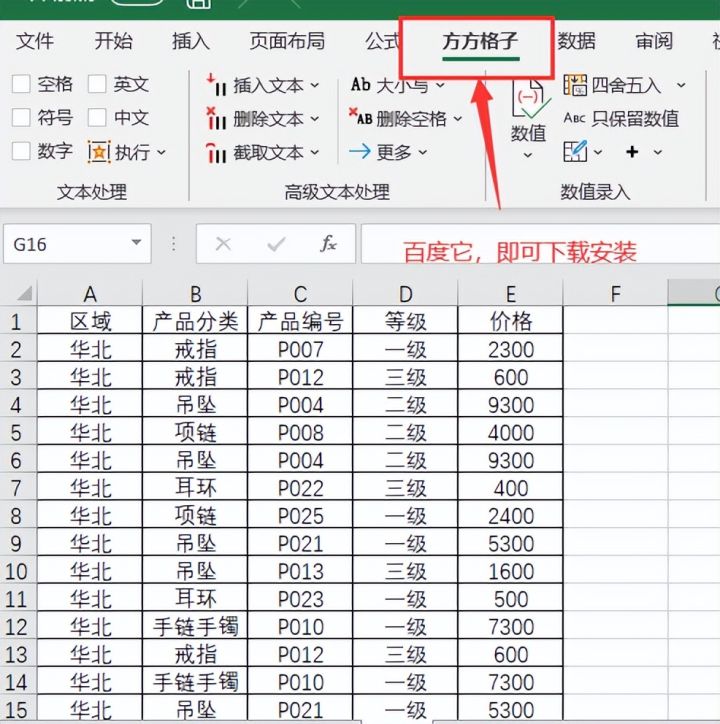
Task: Click the 四舍五入 icon
Action: 575,85
